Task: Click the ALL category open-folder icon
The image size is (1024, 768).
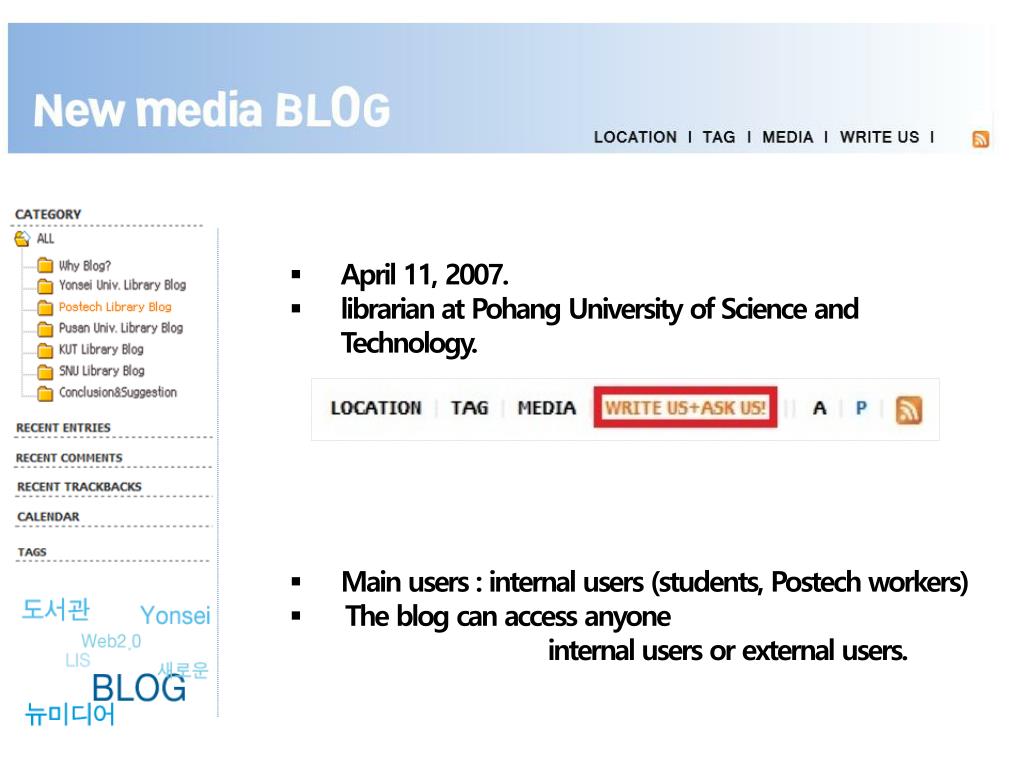Action: 22,238
